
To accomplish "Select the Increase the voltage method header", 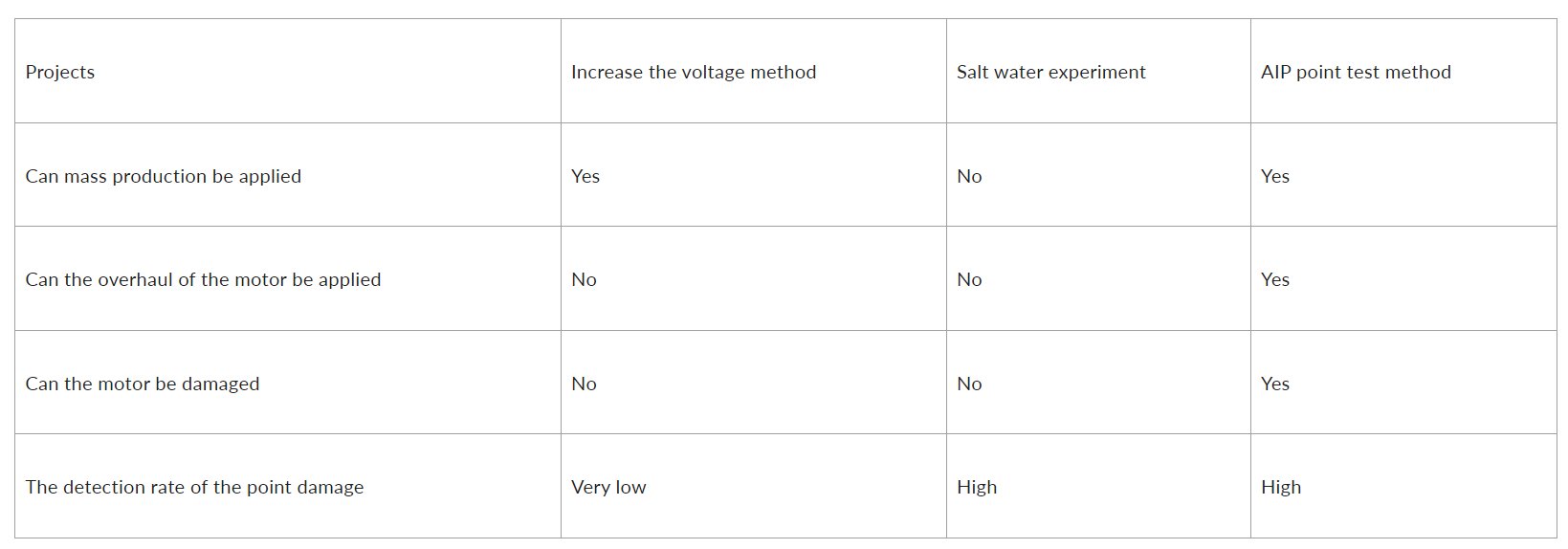I will tap(694, 72).
